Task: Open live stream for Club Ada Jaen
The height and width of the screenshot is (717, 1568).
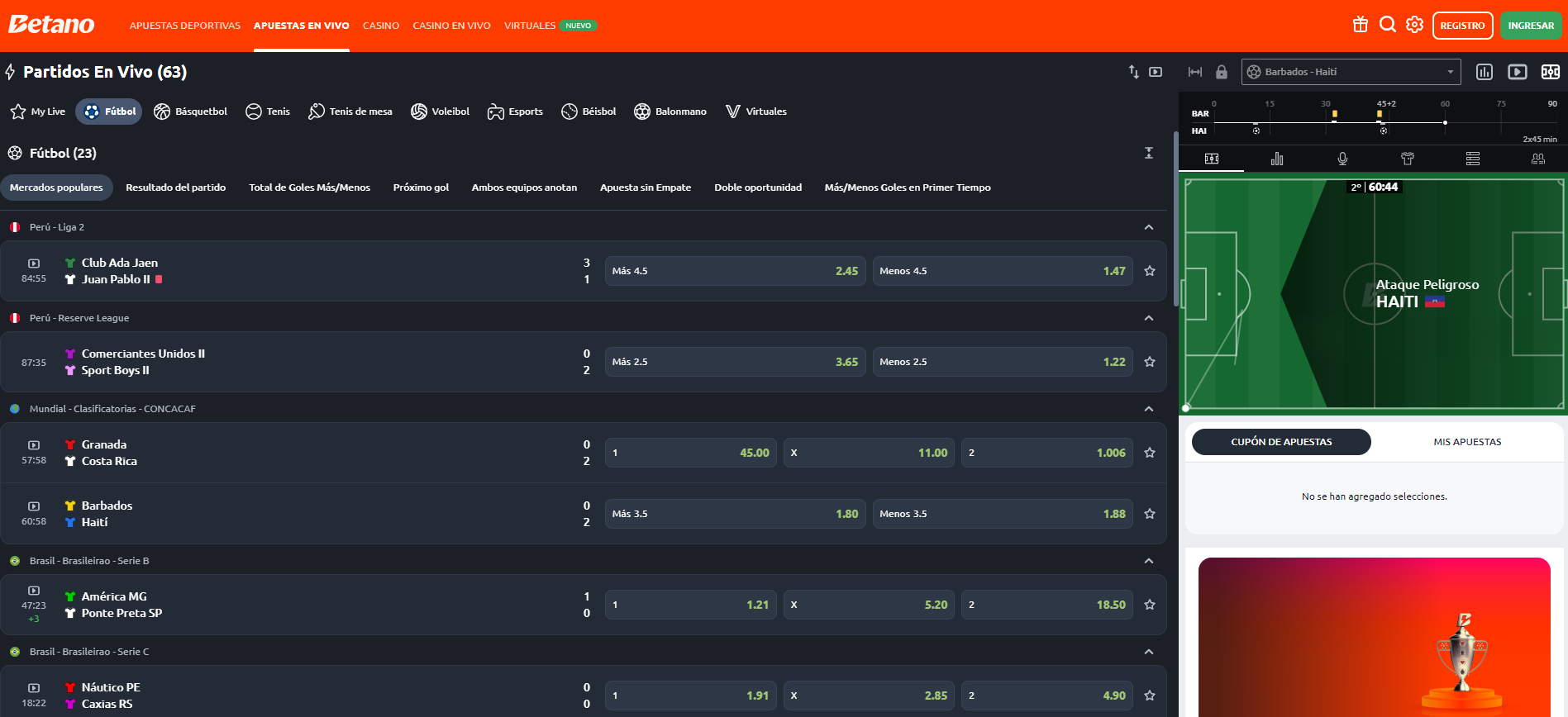Action: [x=34, y=264]
